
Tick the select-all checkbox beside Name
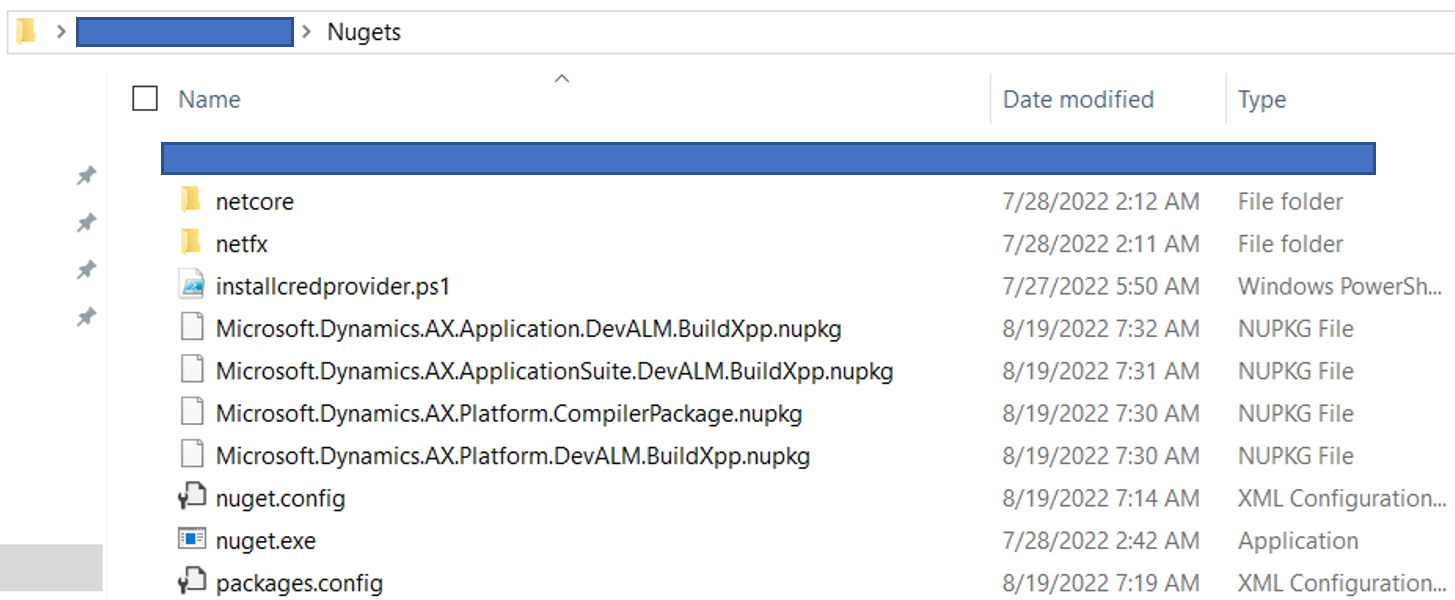[x=145, y=98]
